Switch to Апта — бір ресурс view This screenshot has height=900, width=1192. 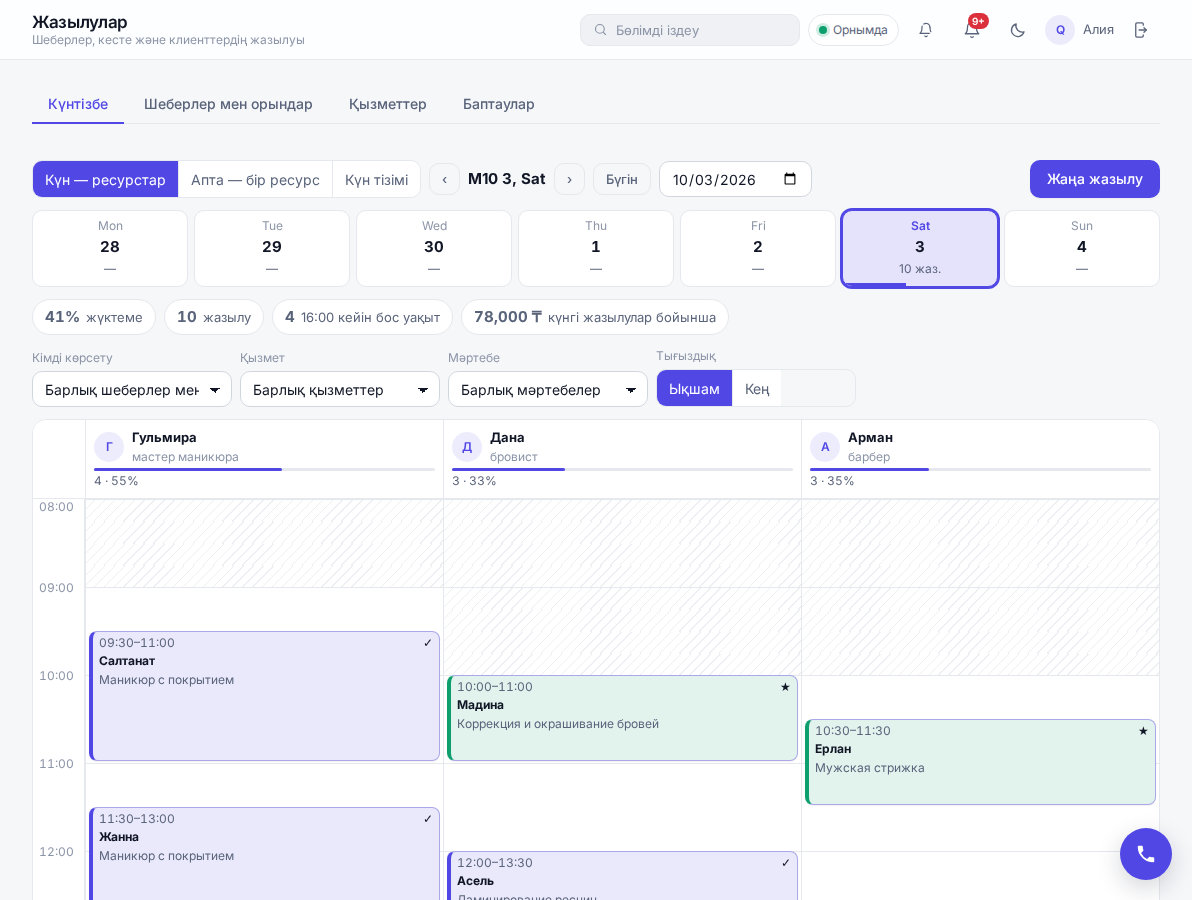pos(255,179)
